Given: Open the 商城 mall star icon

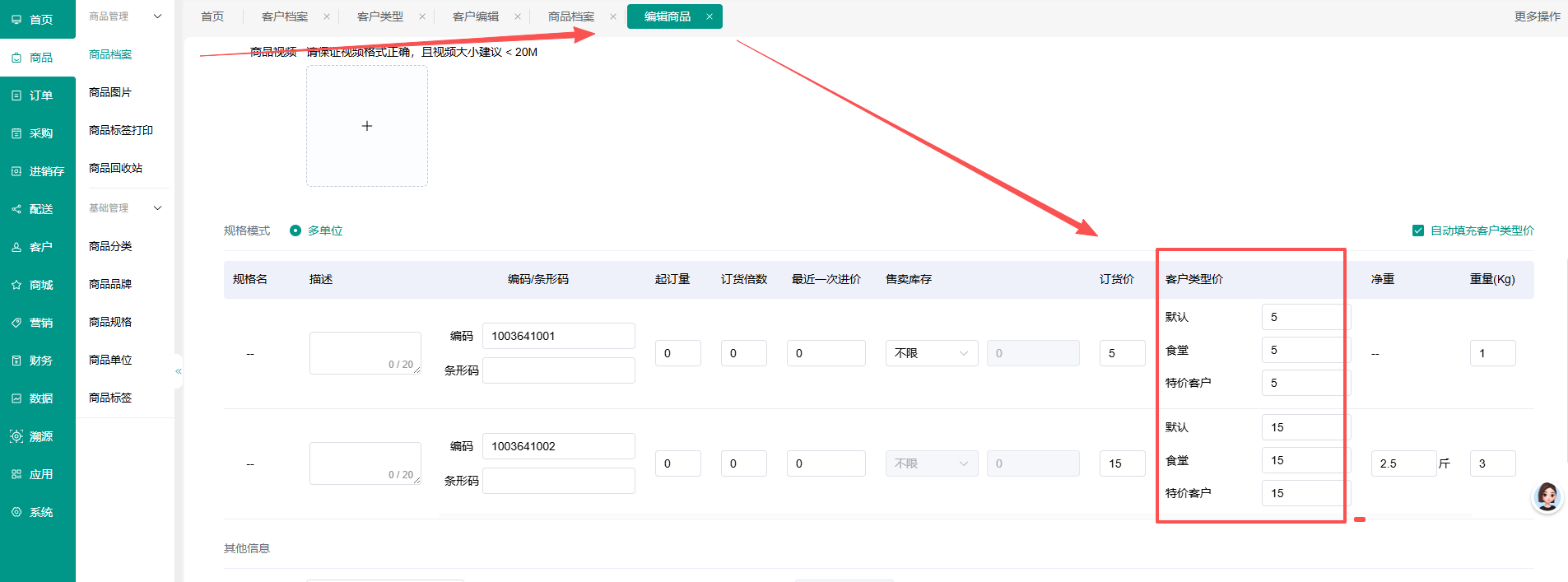Looking at the screenshot, I should (16, 285).
